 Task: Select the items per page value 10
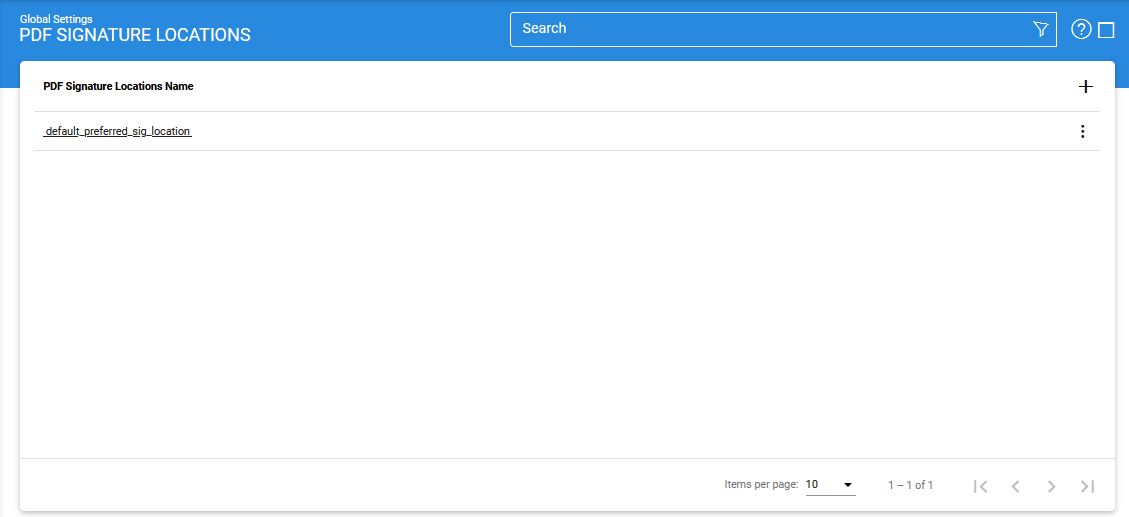(813, 485)
